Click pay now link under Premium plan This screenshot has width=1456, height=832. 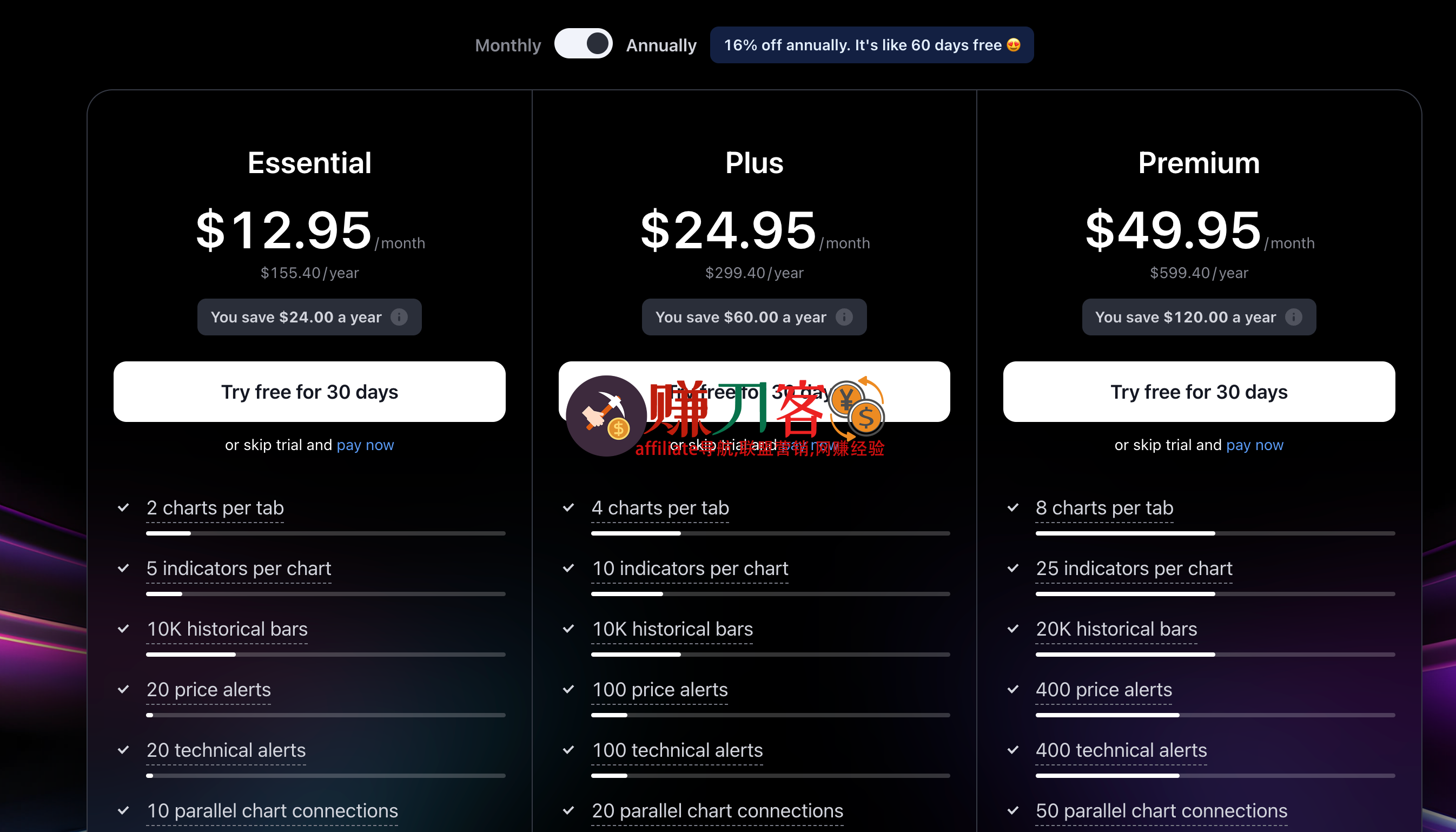(1254, 445)
